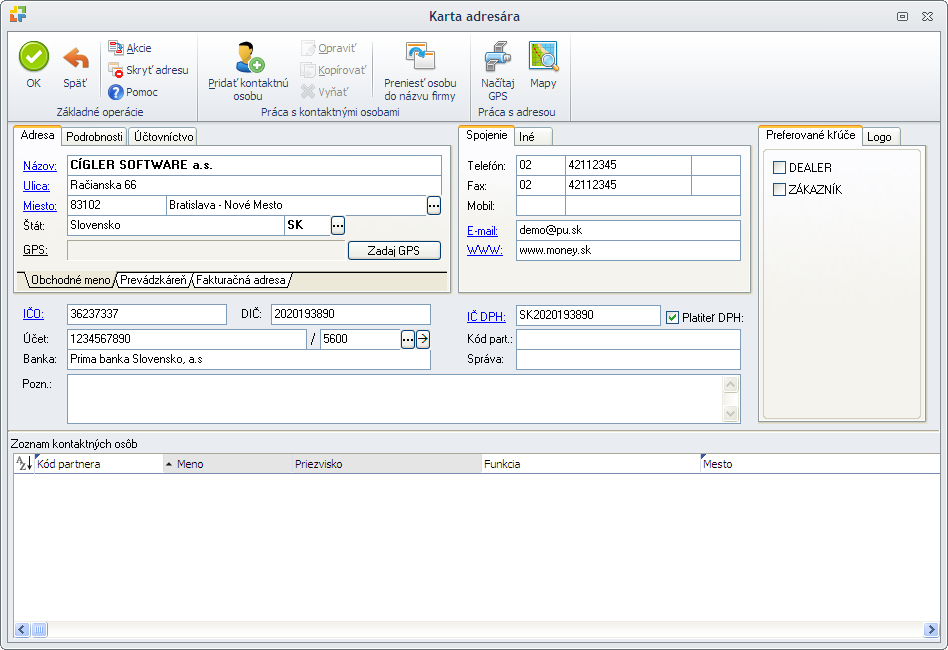948x650 pixels.
Task: Uncheck the Platiteľ DPH checkbox
Action: point(672,317)
